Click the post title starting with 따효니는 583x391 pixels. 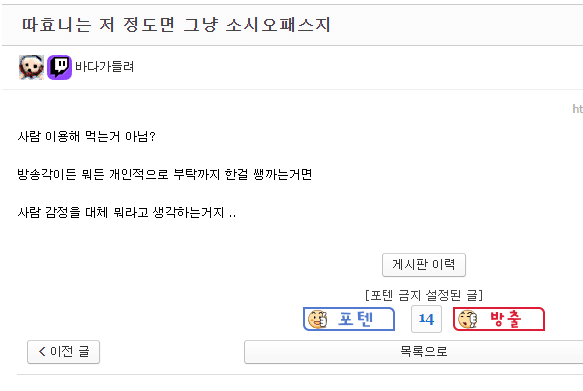pos(176,25)
